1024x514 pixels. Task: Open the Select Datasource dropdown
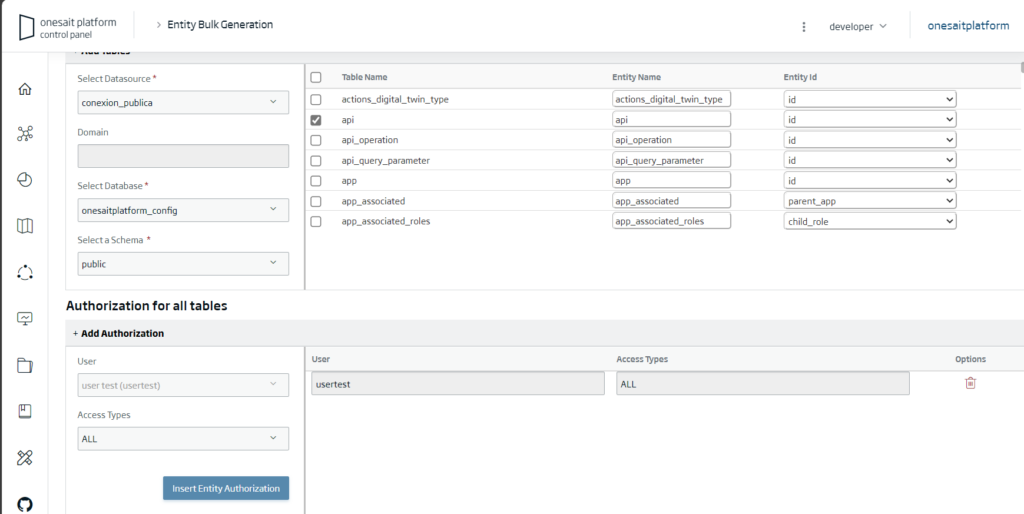(183, 103)
